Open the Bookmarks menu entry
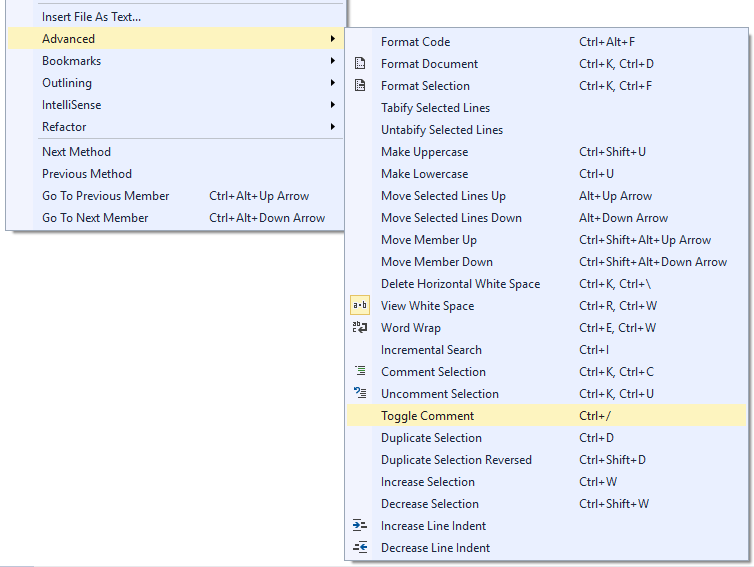 tap(176, 61)
